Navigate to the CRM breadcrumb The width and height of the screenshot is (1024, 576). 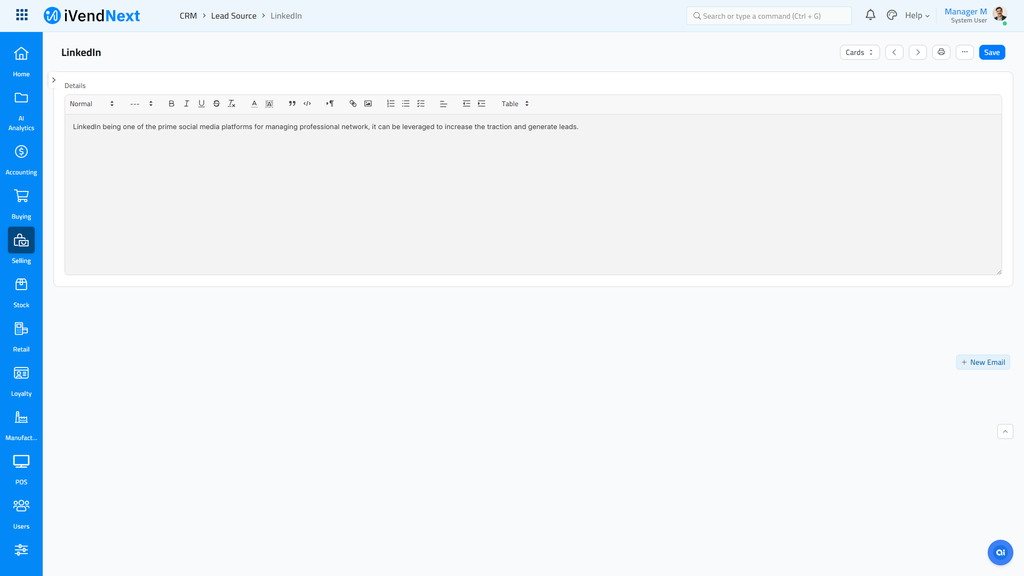[x=188, y=16]
